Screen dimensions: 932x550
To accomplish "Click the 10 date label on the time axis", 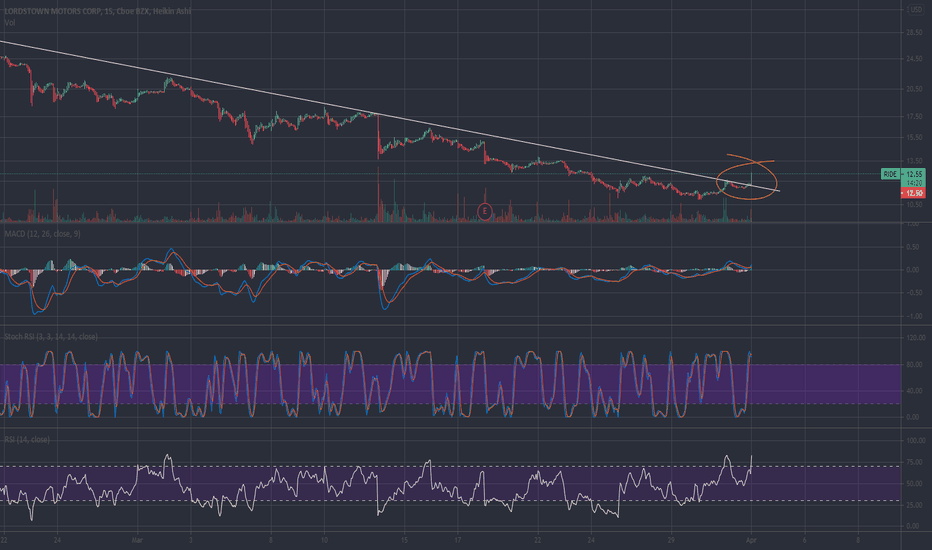I will pos(324,540).
